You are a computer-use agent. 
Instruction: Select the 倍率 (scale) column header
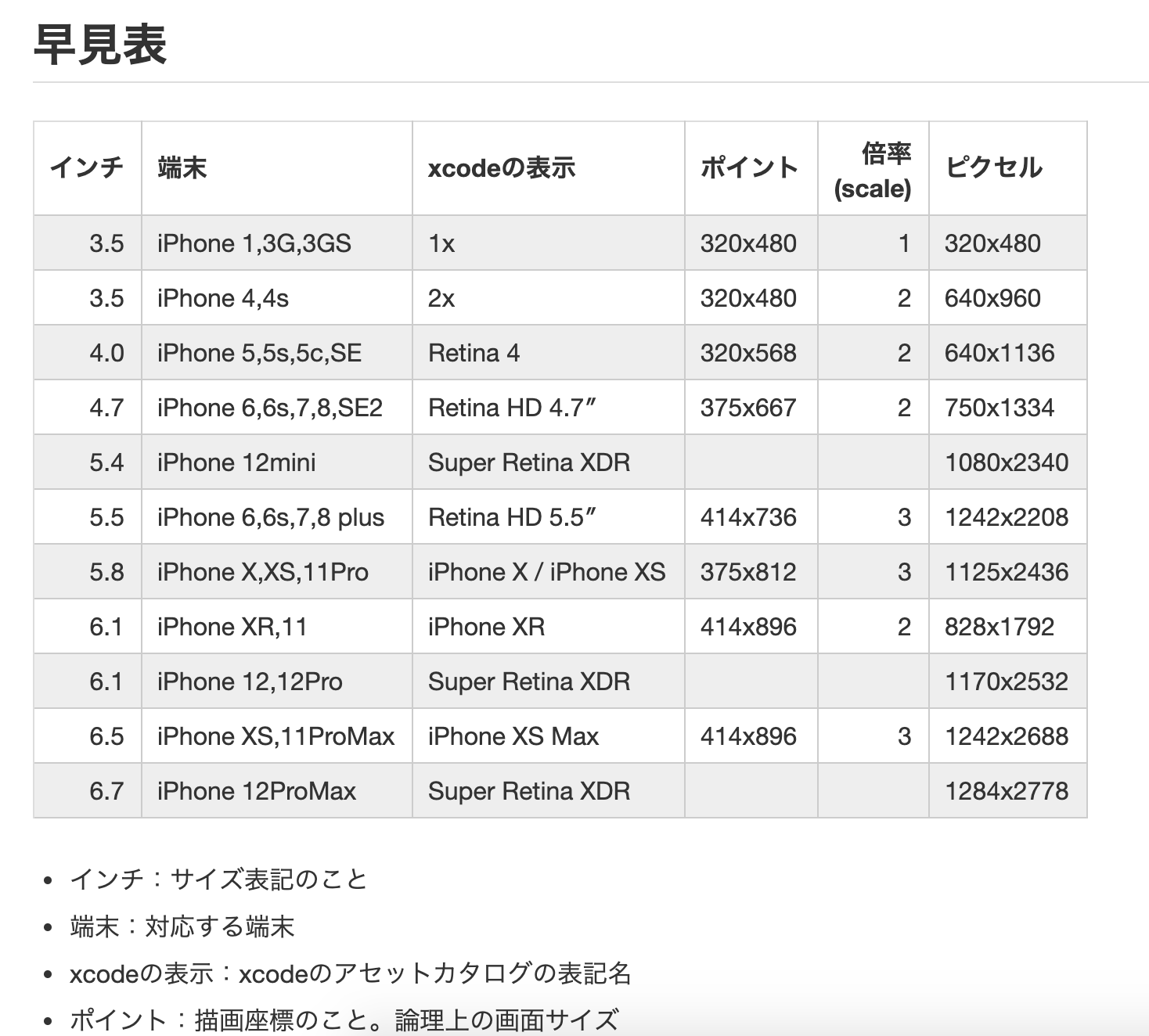click(873, 168)
